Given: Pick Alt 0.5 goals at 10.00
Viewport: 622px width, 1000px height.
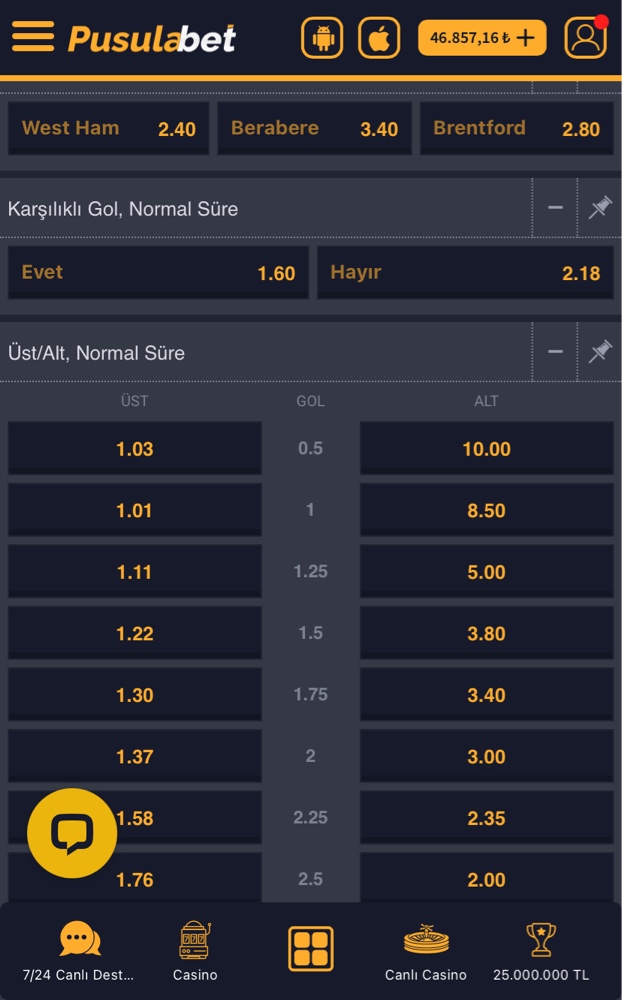Looking at the screenshot, I should [486, 449].
